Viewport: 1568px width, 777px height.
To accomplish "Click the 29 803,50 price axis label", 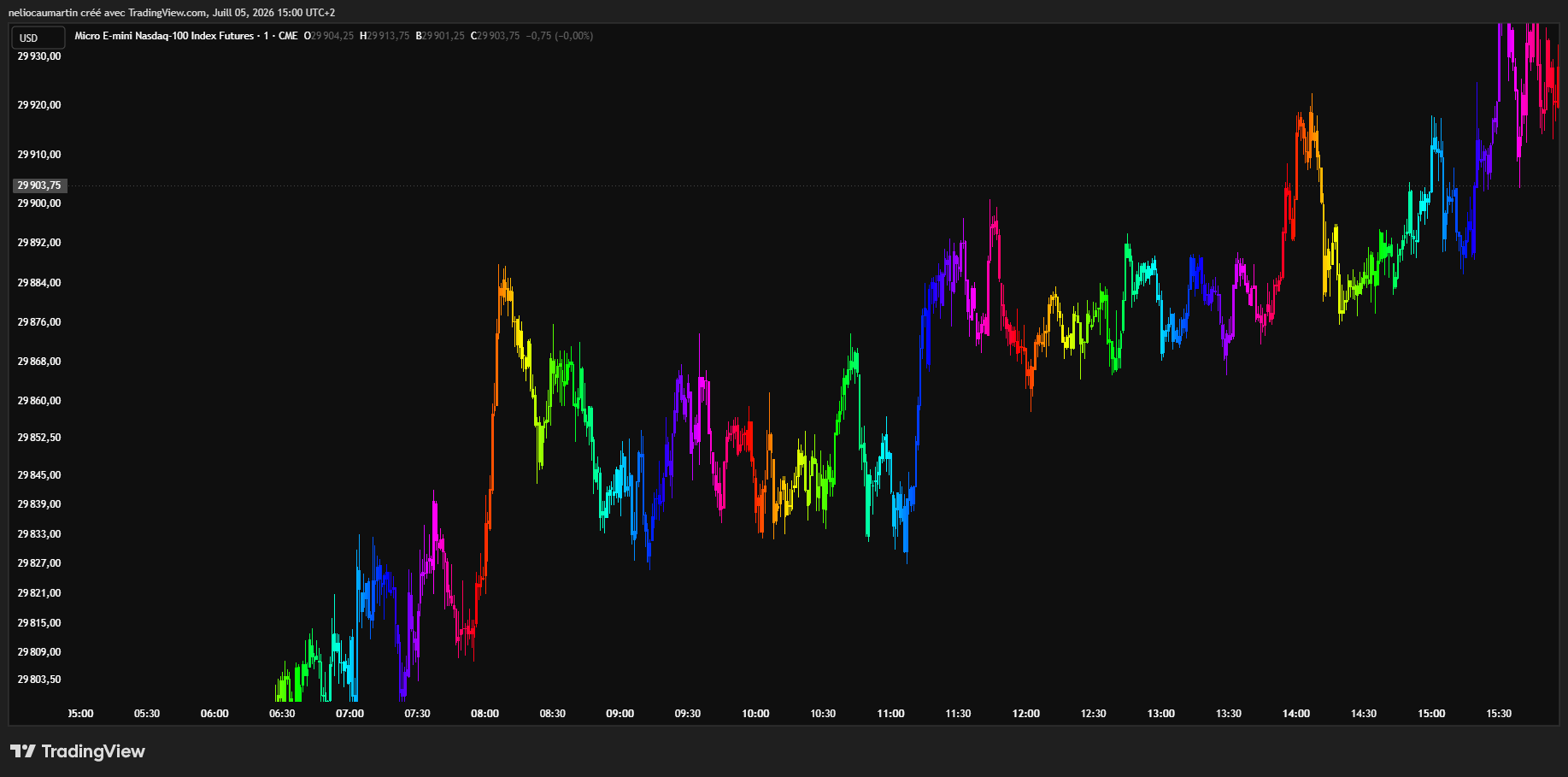I will [x=39, y=680].
